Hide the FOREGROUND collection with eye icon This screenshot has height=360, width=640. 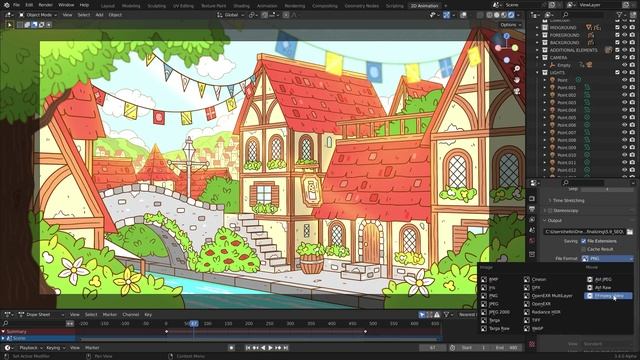(x=624, y=35)
